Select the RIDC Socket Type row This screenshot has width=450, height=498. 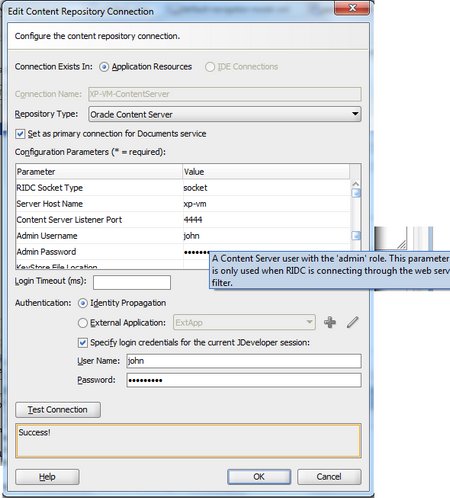(x=183, y=188)
